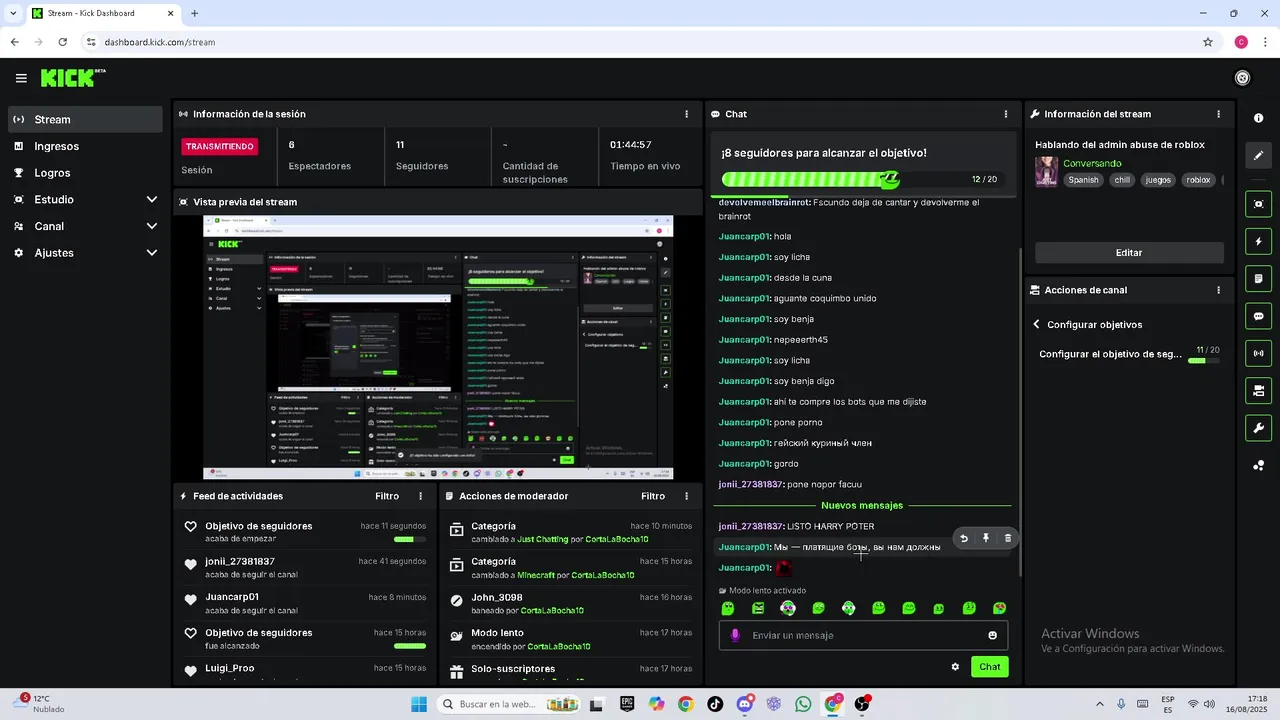This screenshot has width=1280, height=720.
Task: Toggle the lightning activity feed panel icon
Action: coord(1258,241)
